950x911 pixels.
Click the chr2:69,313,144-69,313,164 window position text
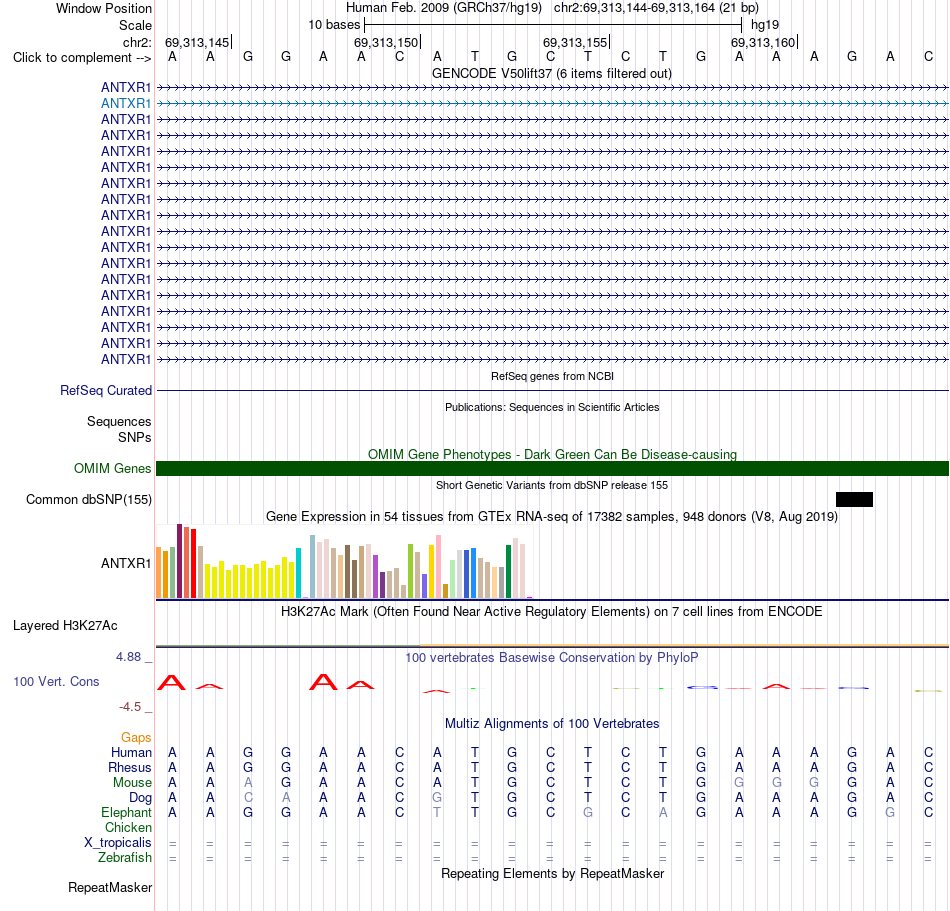(656, 8)
